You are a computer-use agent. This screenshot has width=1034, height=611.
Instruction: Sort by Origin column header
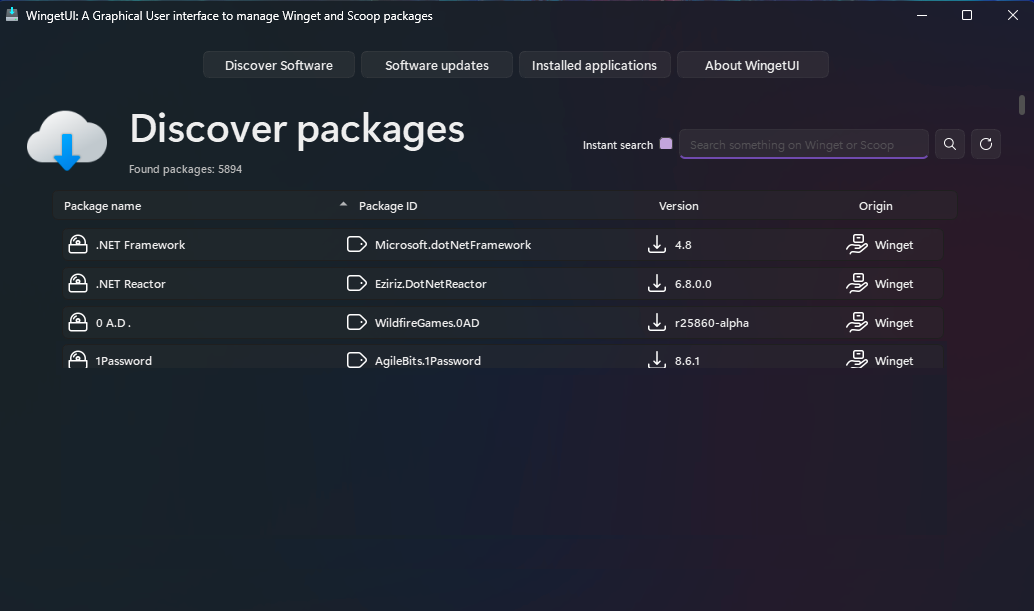875,206
